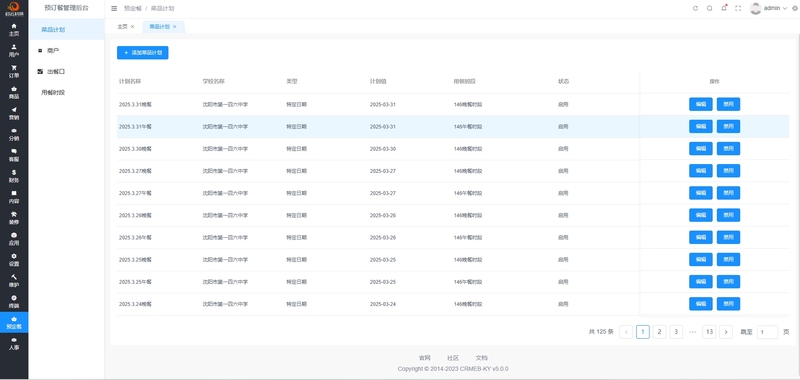800x380 pixels.
Task: Click the 计划名称 column header
Action: pyautogui.click(x=130, y=82)
